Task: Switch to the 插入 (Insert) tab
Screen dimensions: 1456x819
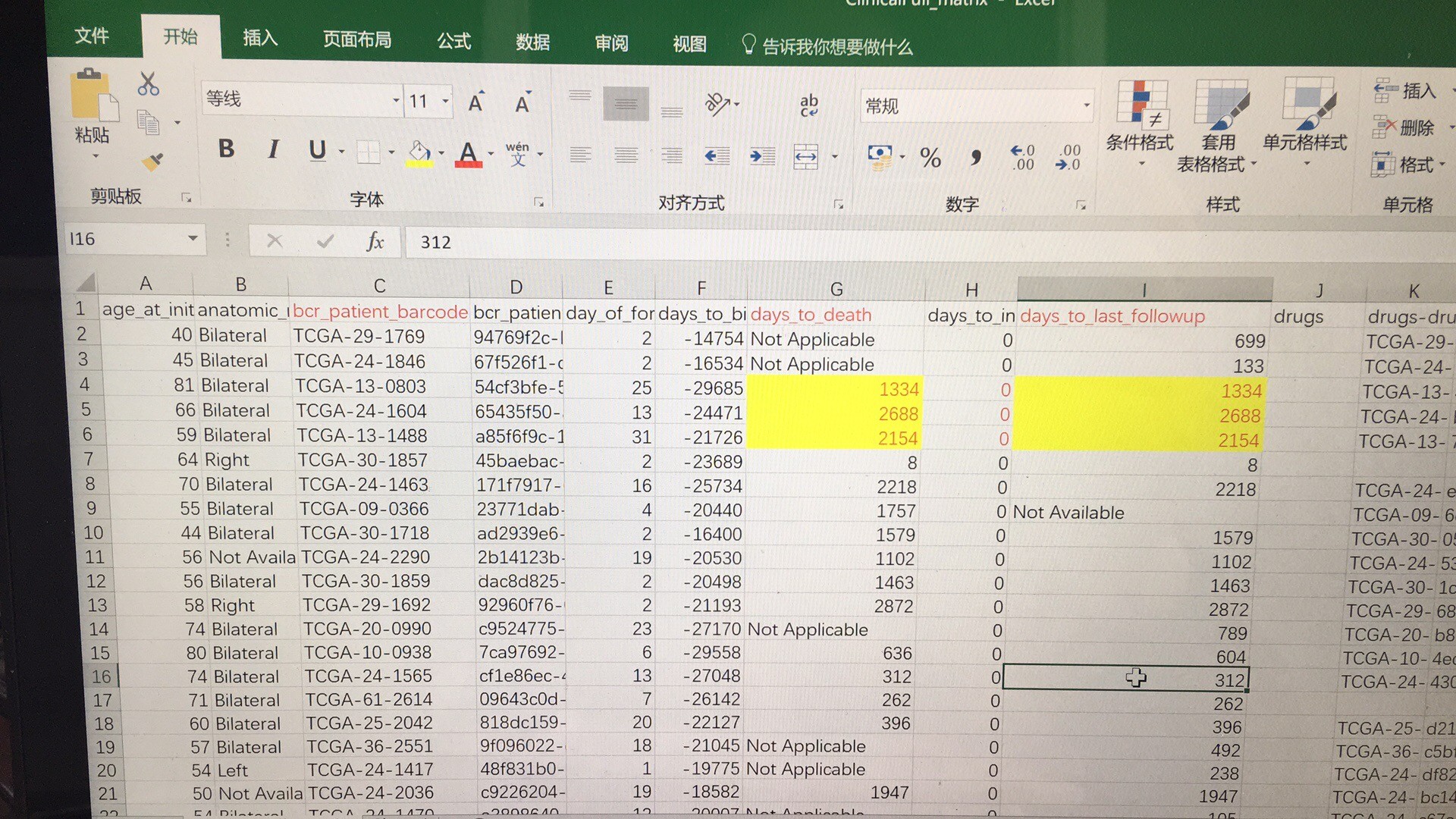Action: tap(260, 38)
